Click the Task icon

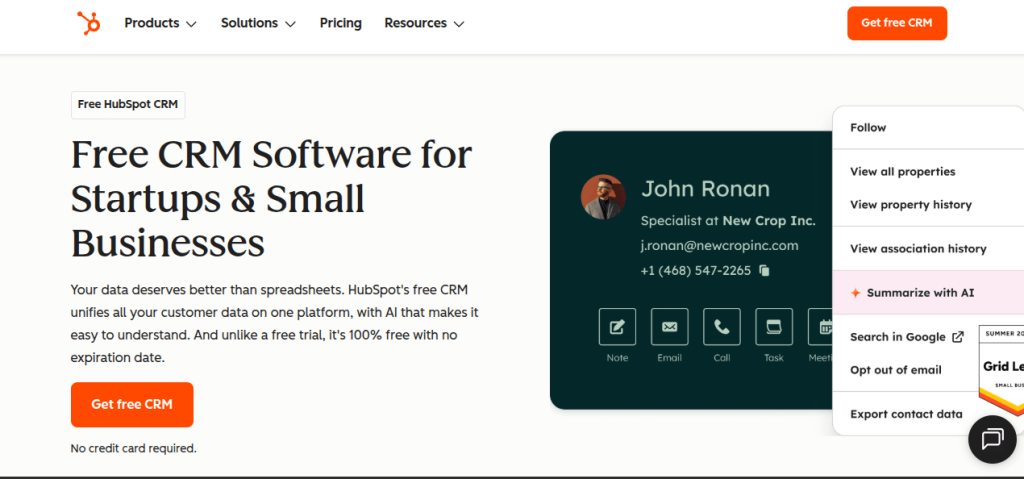tap(774, 327)
